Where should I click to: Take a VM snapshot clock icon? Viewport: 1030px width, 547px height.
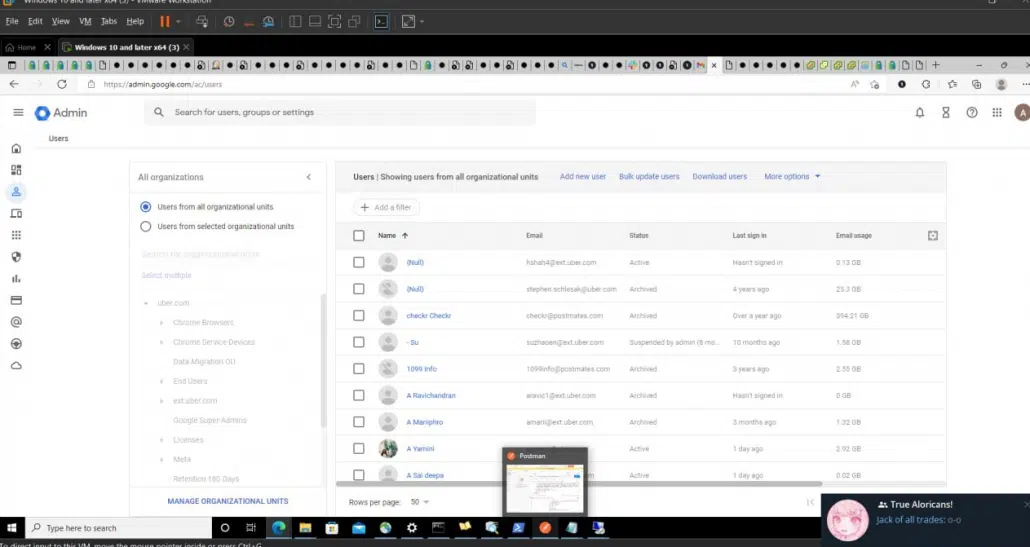click(229, 22)
